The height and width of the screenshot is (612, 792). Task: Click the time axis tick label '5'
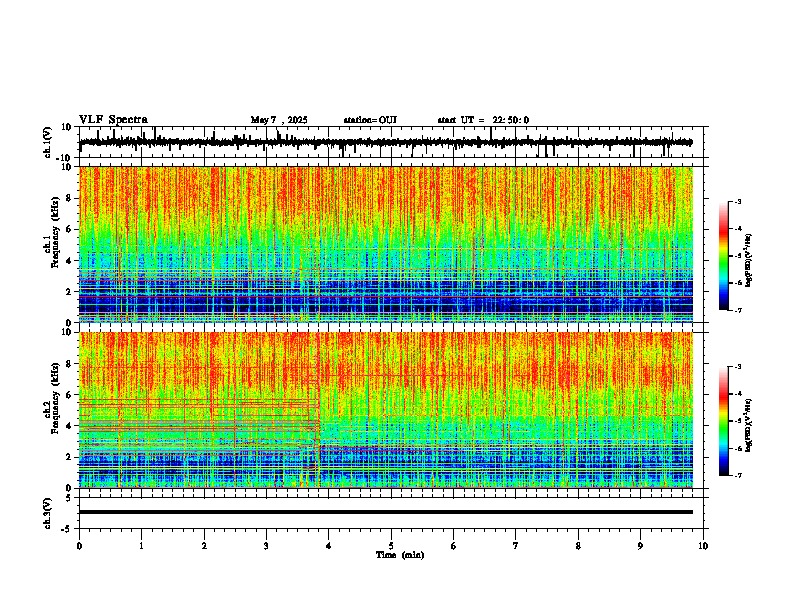pos(391,546)
